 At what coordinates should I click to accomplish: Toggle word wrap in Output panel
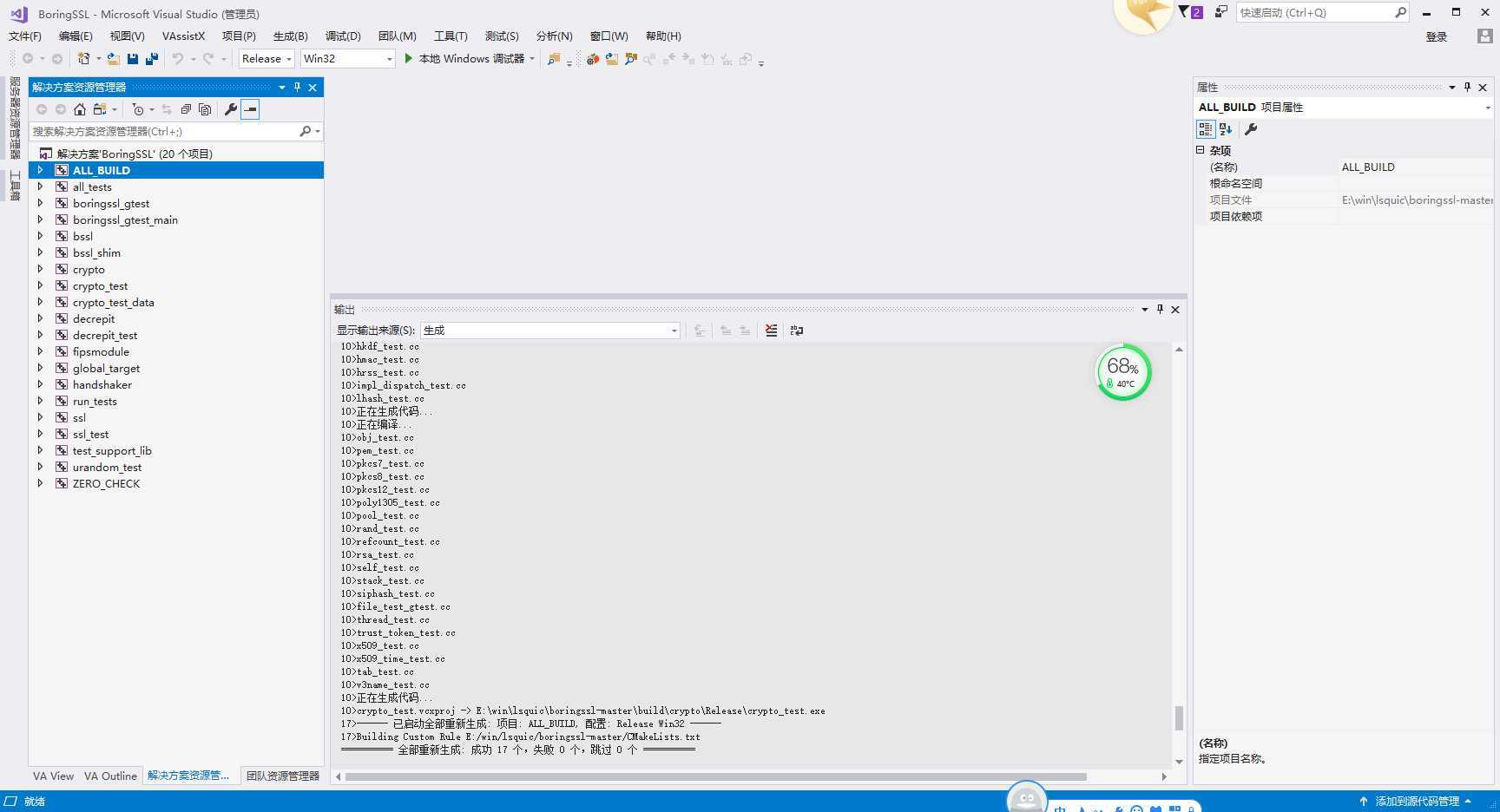pyautogui.click(x=797, y=330)
